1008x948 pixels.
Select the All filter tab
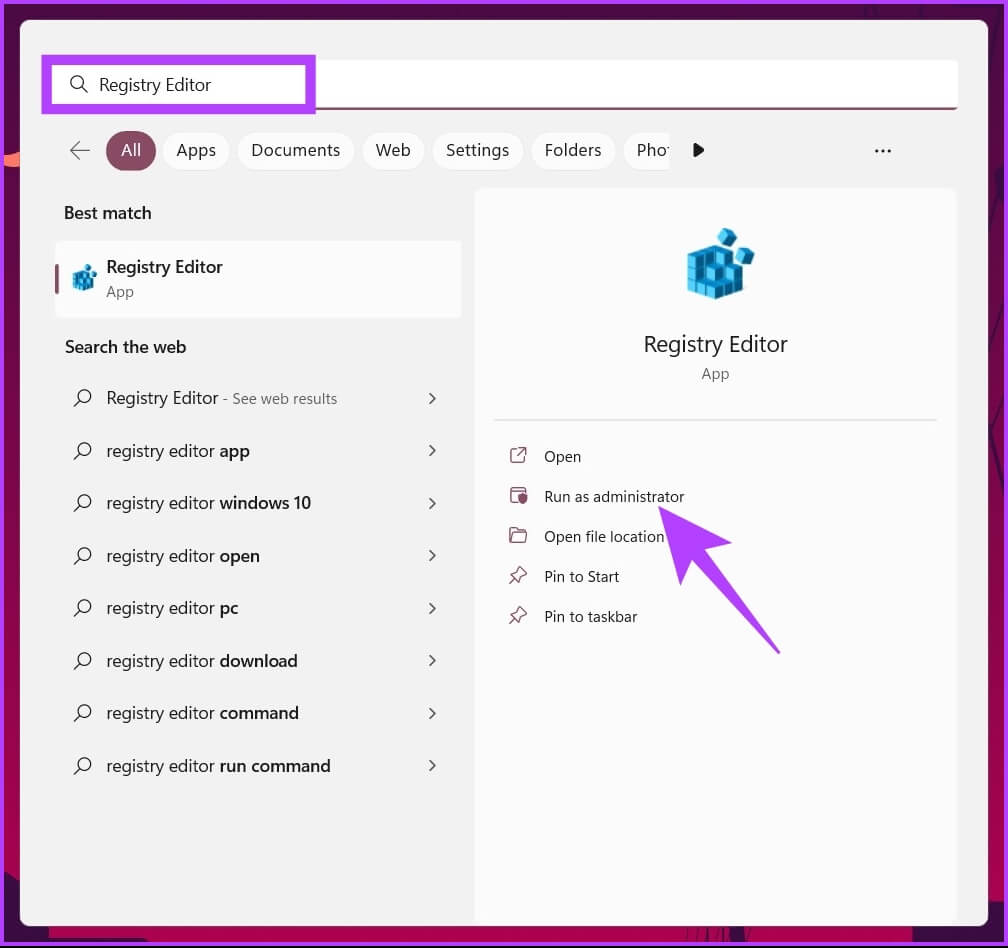coord(131,150)
